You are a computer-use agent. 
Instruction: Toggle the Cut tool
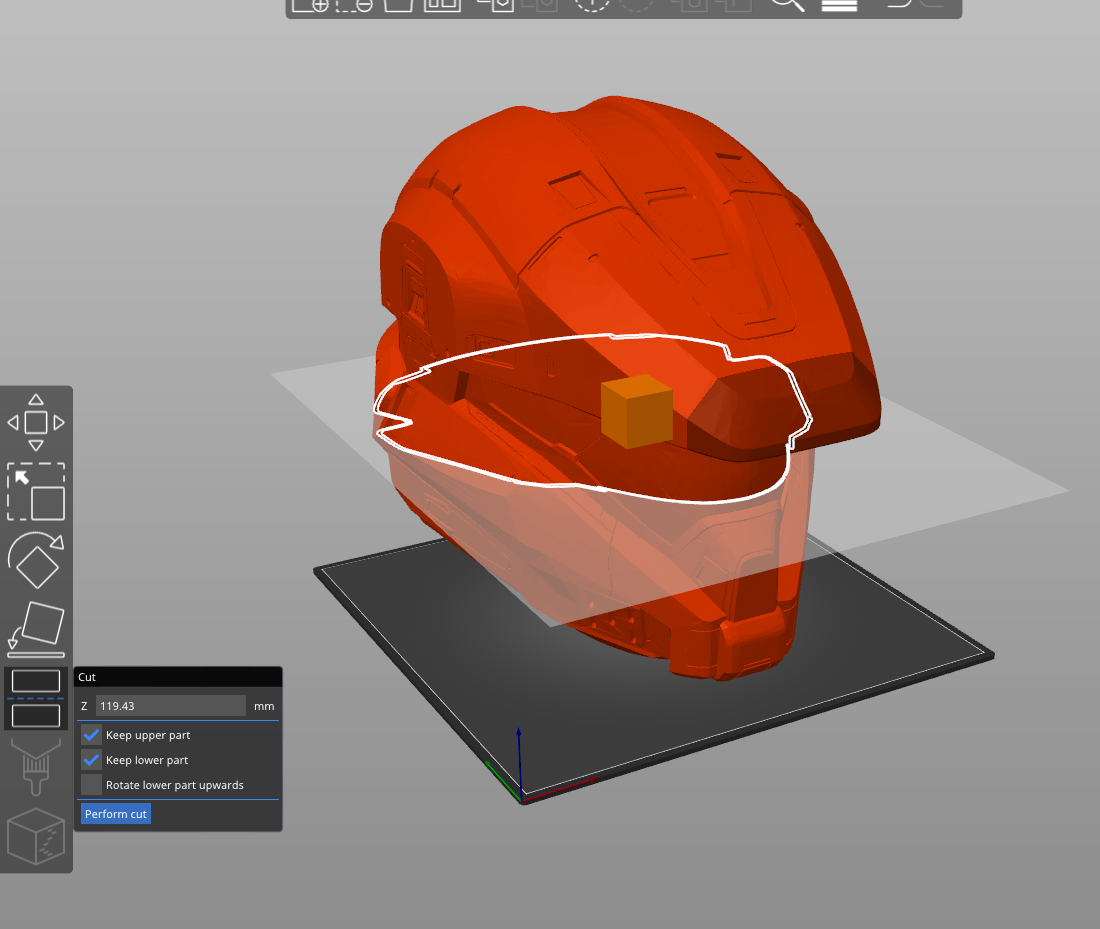(x=36, y=698)
